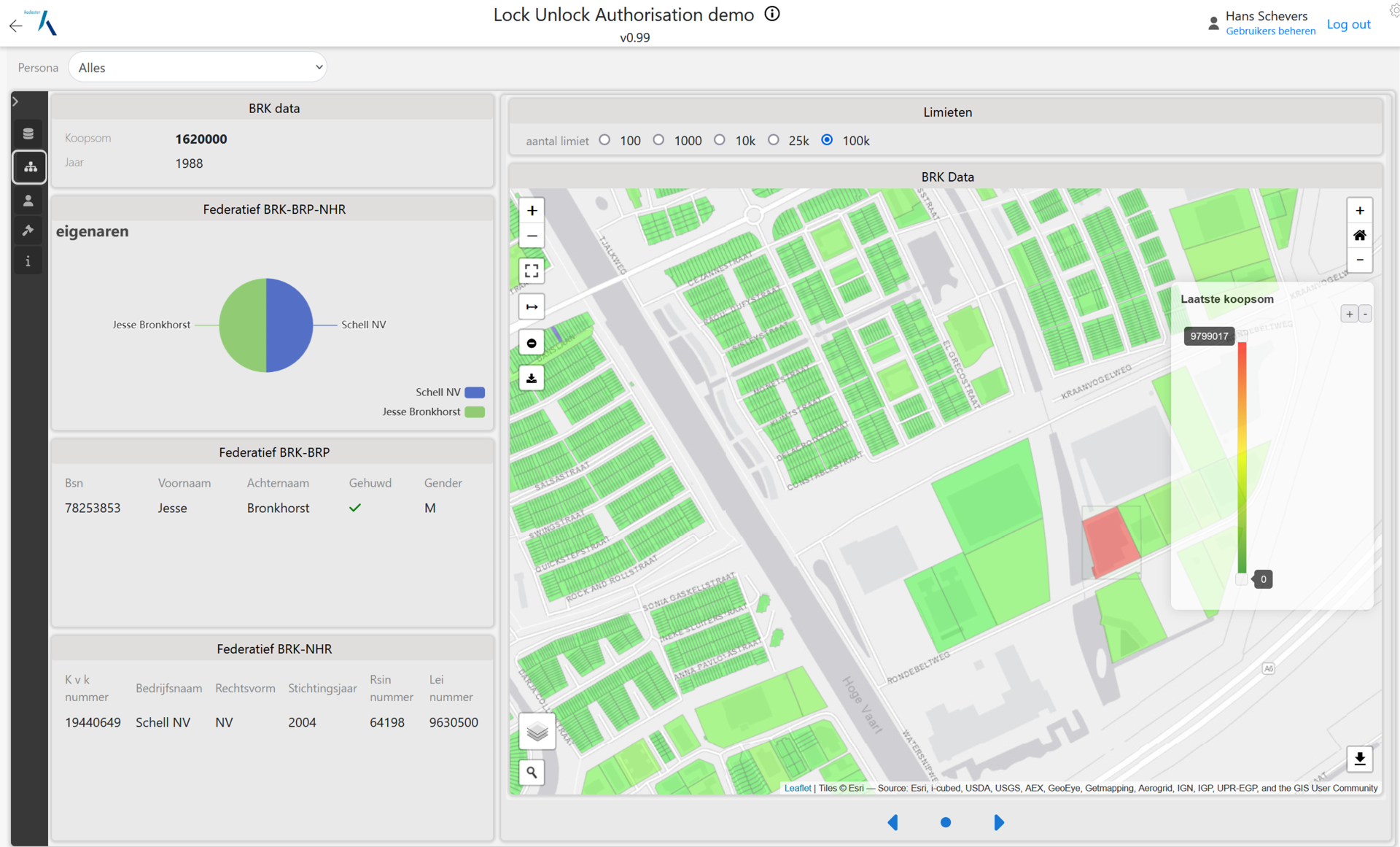1400x847 pixels.
Task: Click the Stichtingsjaar value 2004
Action: click(x=302, y=723)
